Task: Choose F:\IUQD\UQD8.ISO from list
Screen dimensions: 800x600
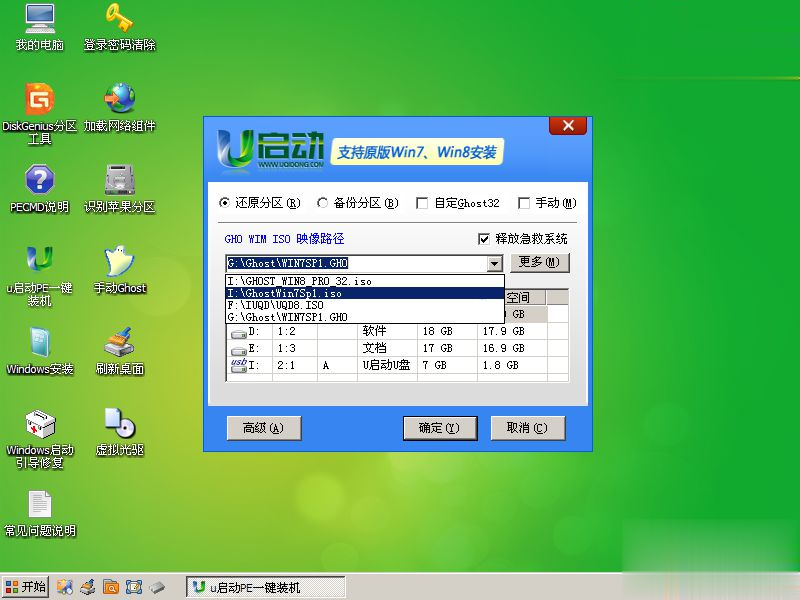Action: click(365, 305)
